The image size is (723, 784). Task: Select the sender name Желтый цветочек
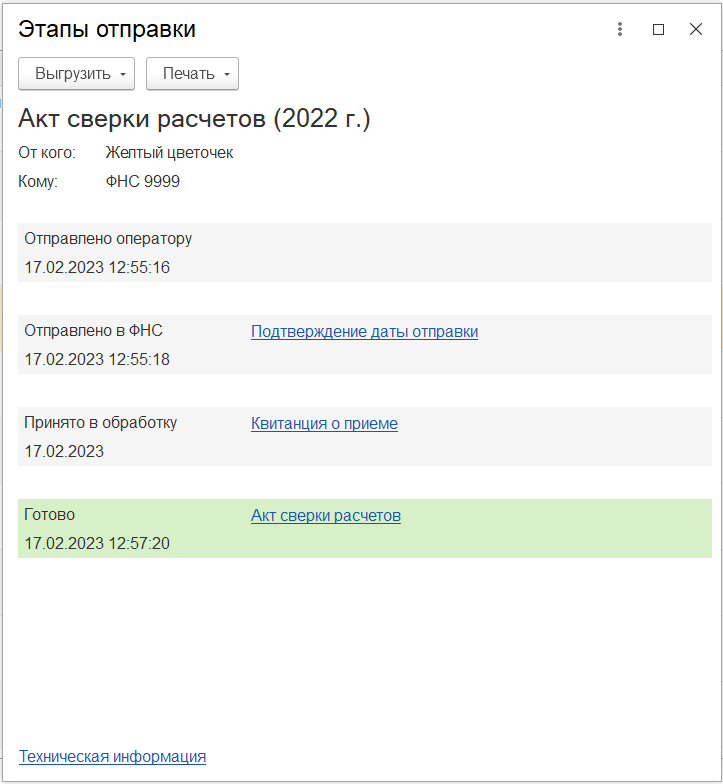[169, 153]
